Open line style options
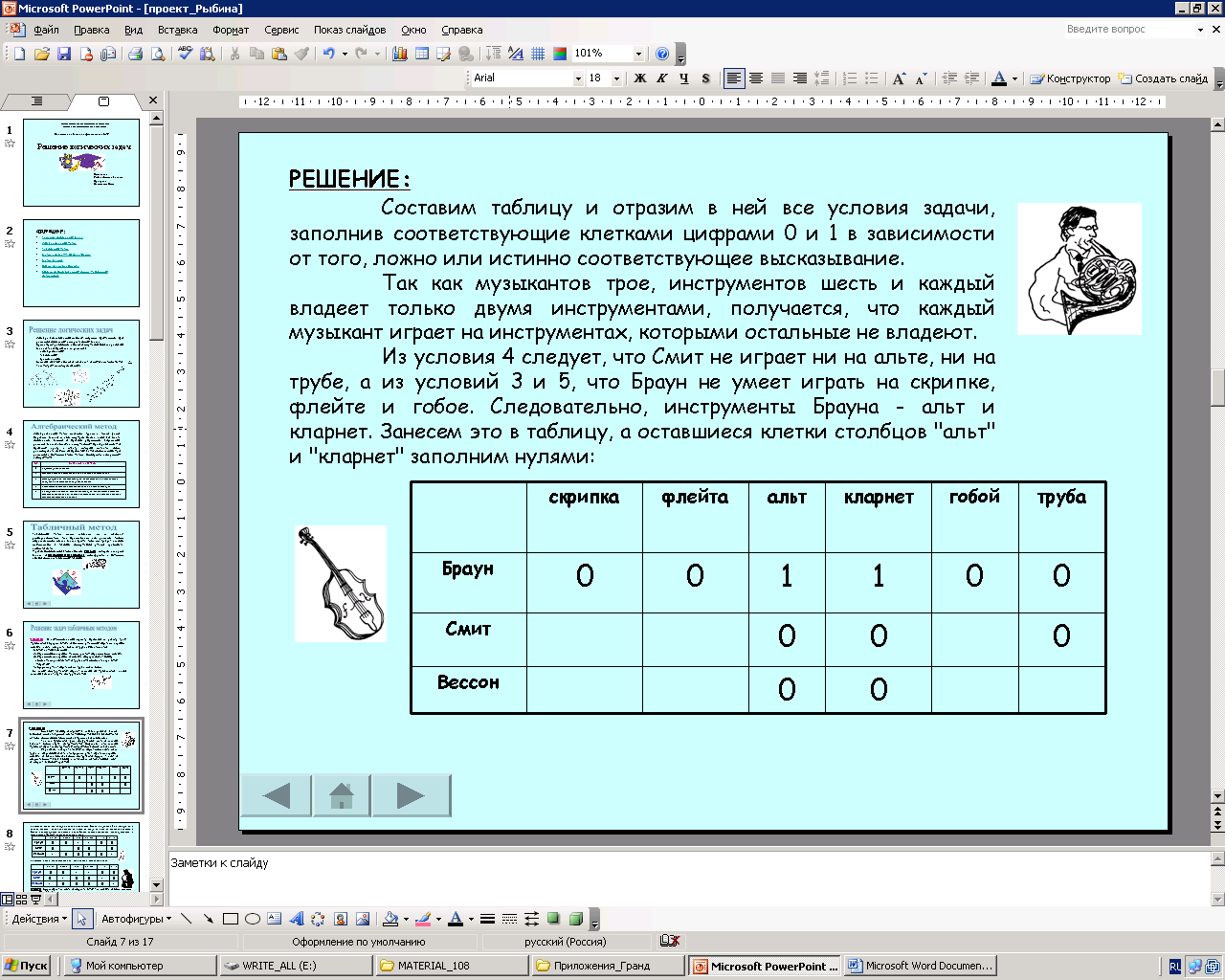Screen dimensions: 1225x980 [487, 919]
